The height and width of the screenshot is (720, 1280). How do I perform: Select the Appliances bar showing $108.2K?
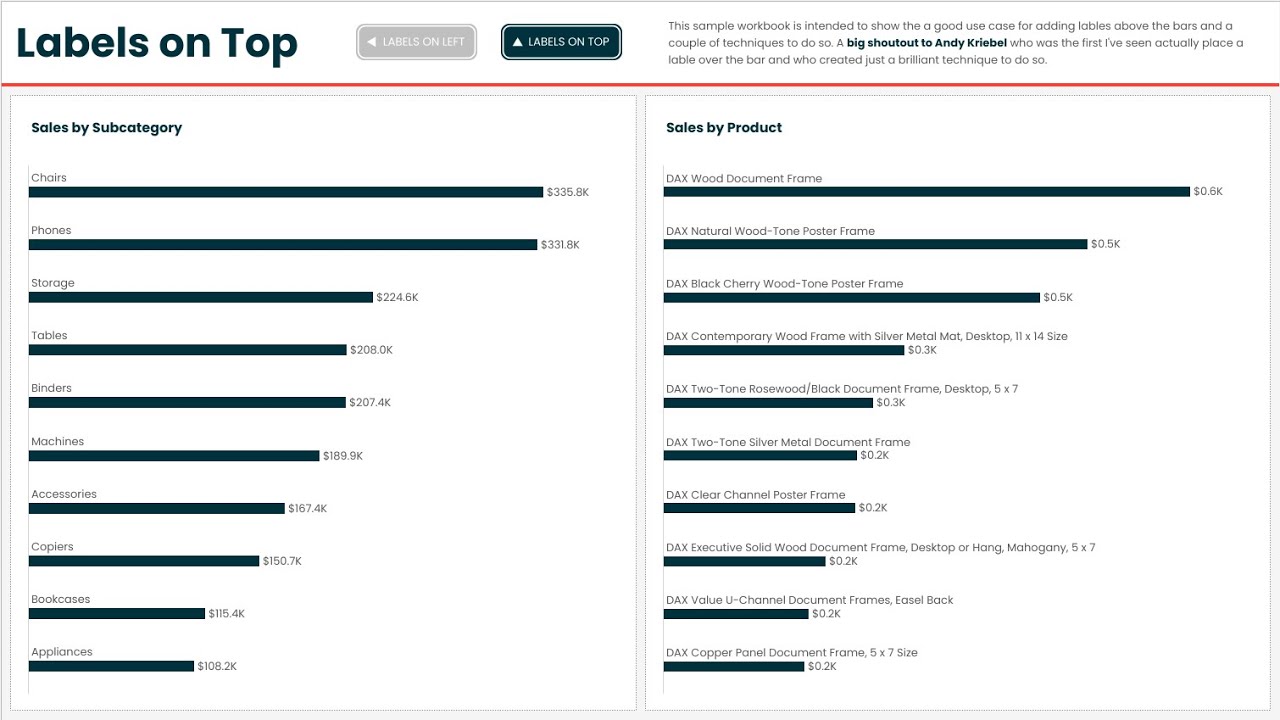pos(111,666)
